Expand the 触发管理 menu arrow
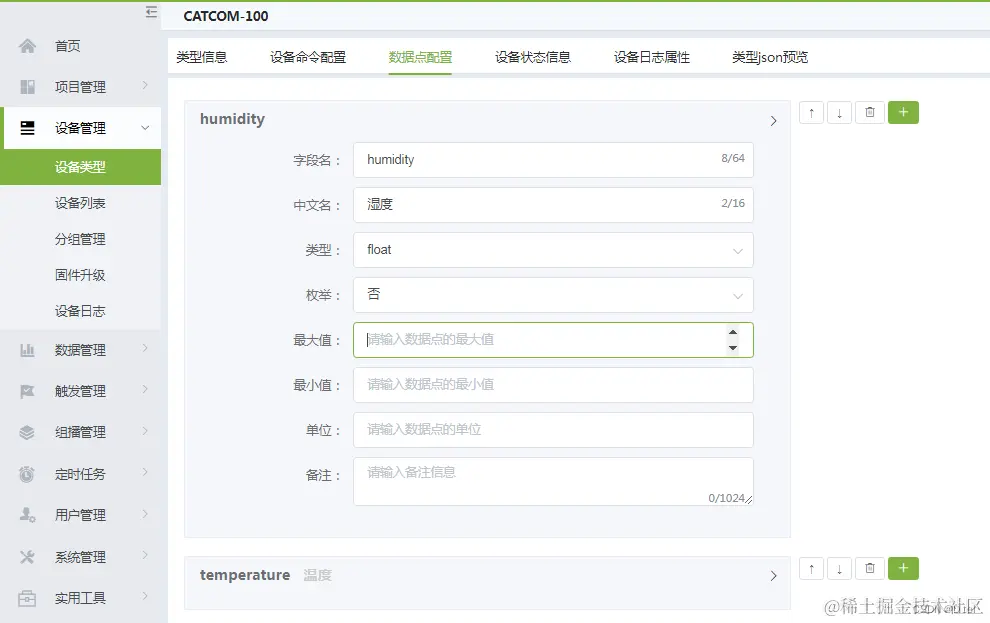The height and width of the screenshot is (623, 990). coord(145,389)
